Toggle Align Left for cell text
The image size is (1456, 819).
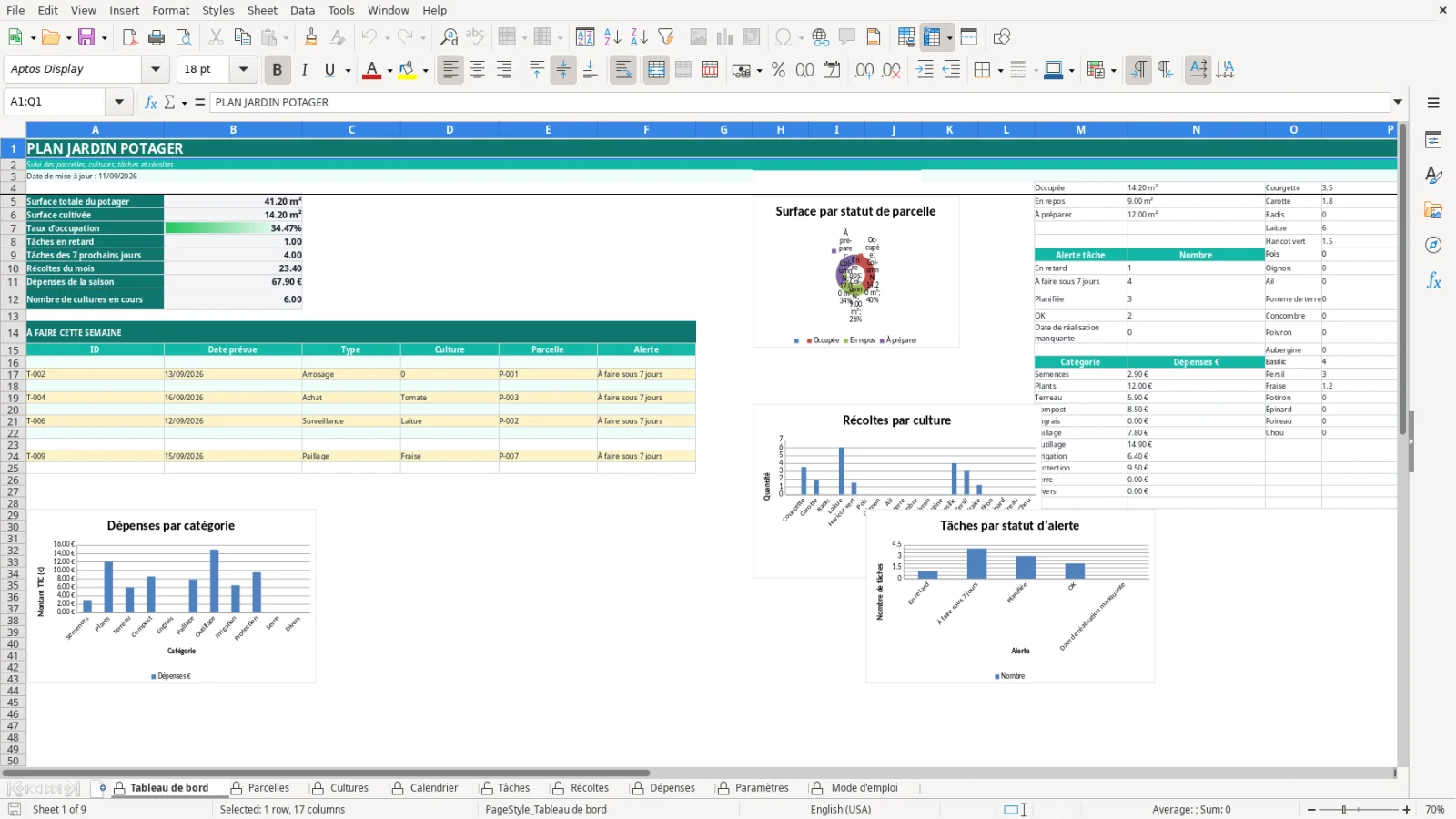450,69
